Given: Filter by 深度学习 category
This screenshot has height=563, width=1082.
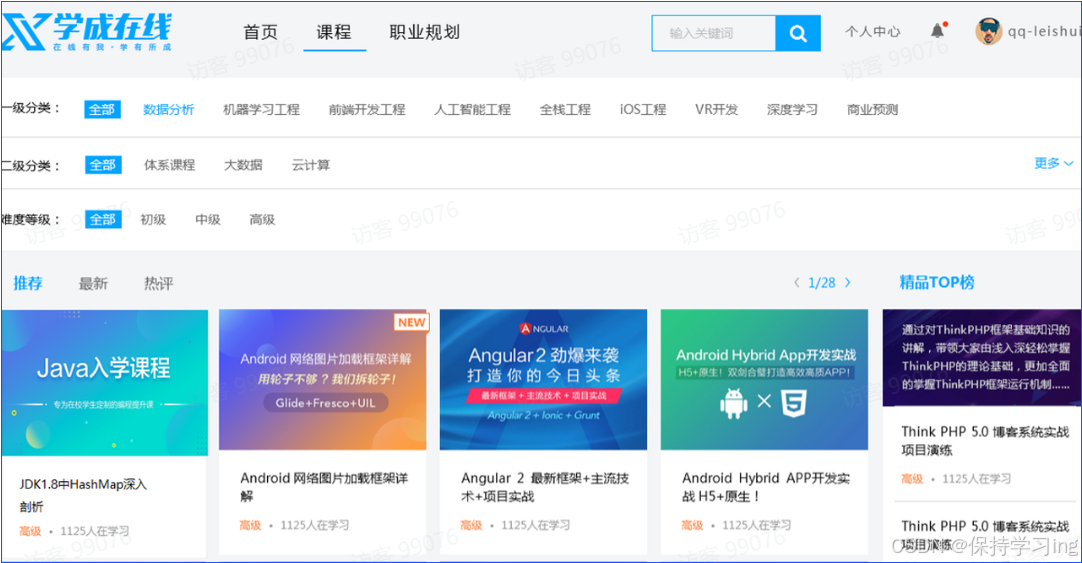Looking at the screenshot, I should [x=792, y=110].
